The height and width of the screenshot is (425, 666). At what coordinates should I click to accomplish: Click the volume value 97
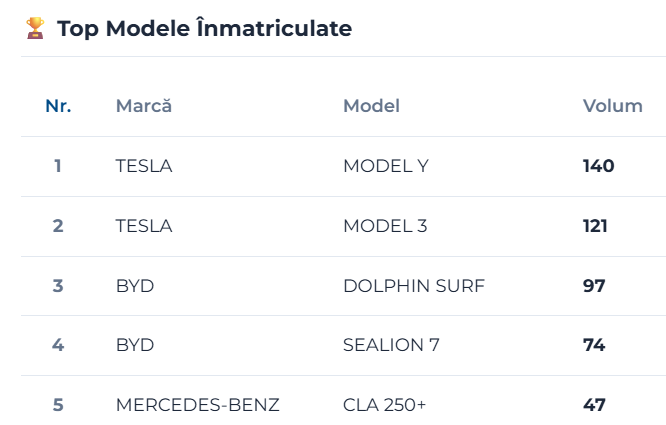click(x=594, y=286)
